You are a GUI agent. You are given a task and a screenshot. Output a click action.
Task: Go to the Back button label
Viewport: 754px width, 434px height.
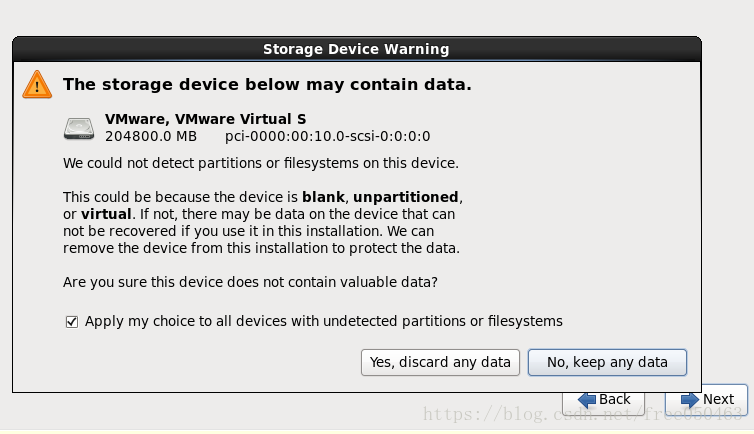tap(615, 399)
